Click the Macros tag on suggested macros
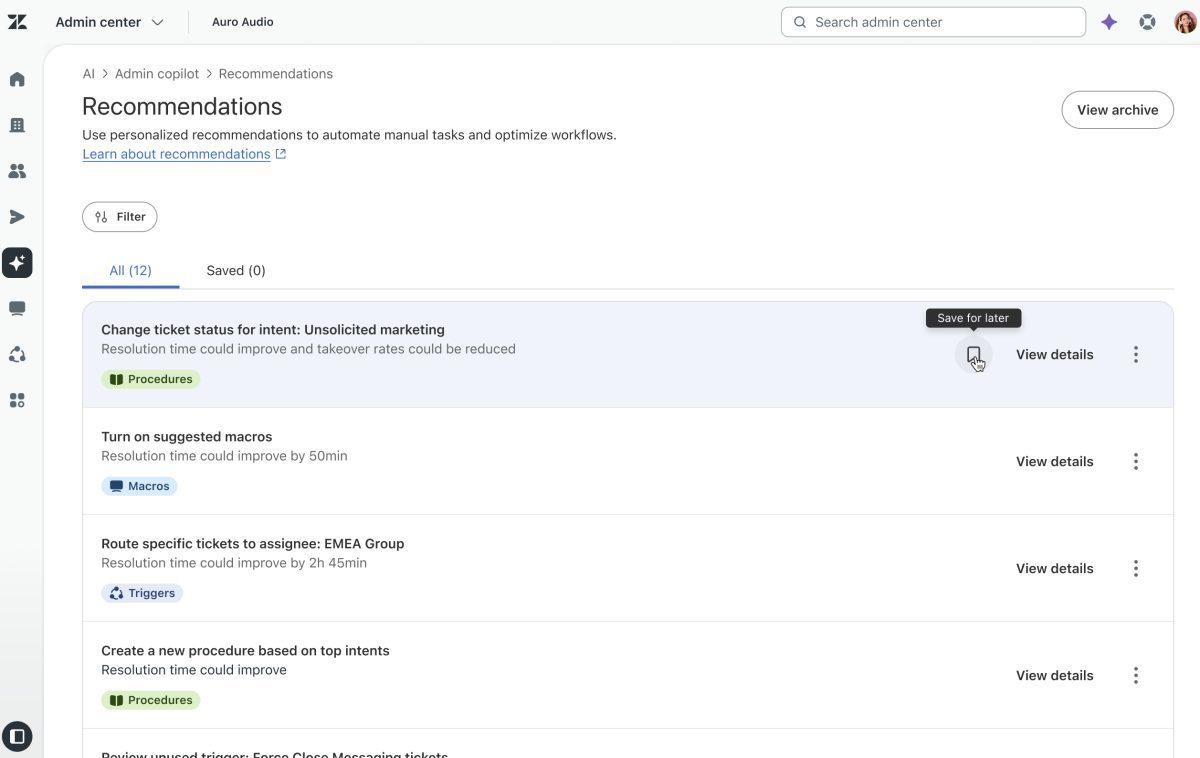 [139, 486]
